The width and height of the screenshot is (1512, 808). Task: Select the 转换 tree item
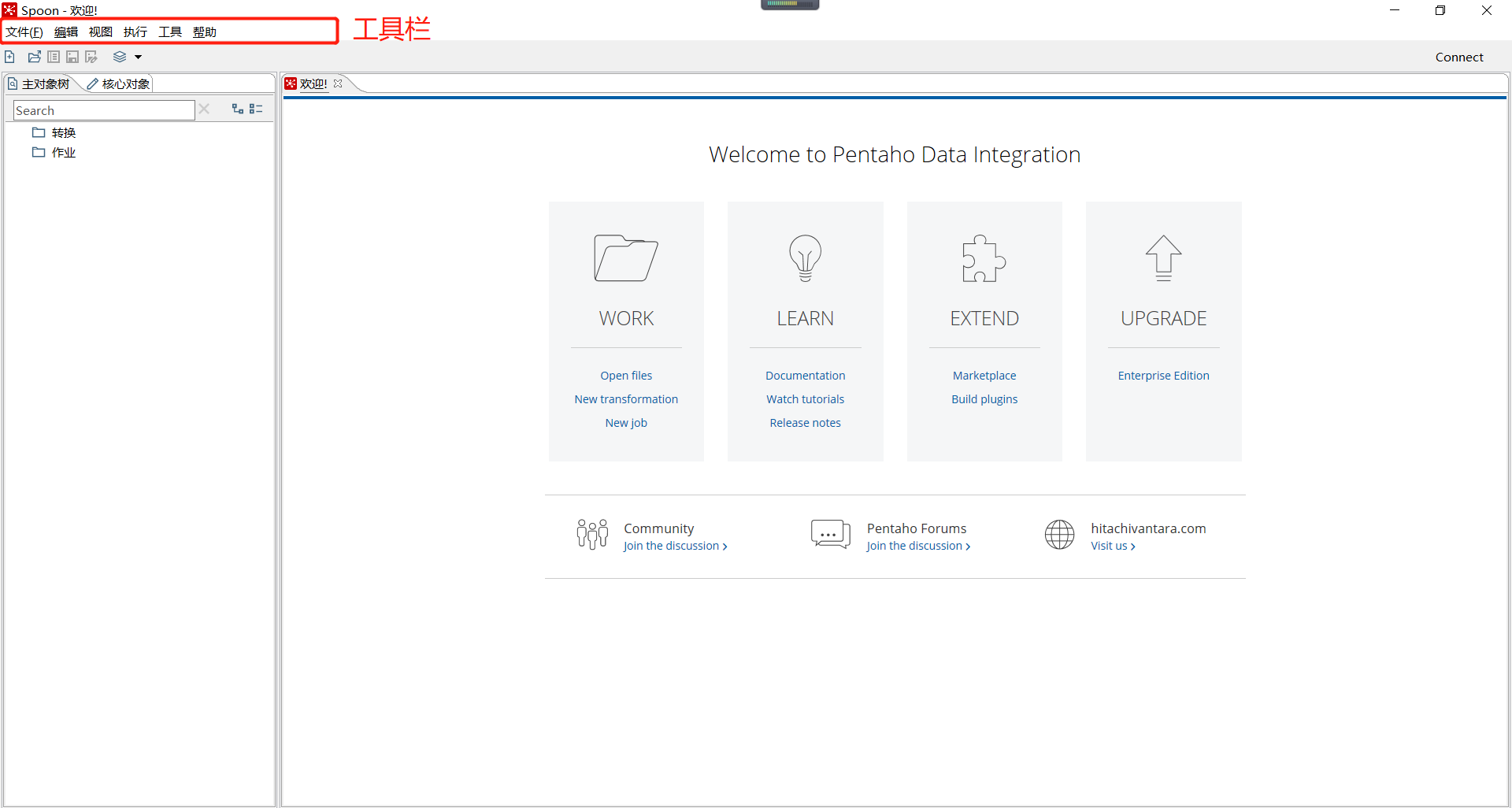pos(64,132)
